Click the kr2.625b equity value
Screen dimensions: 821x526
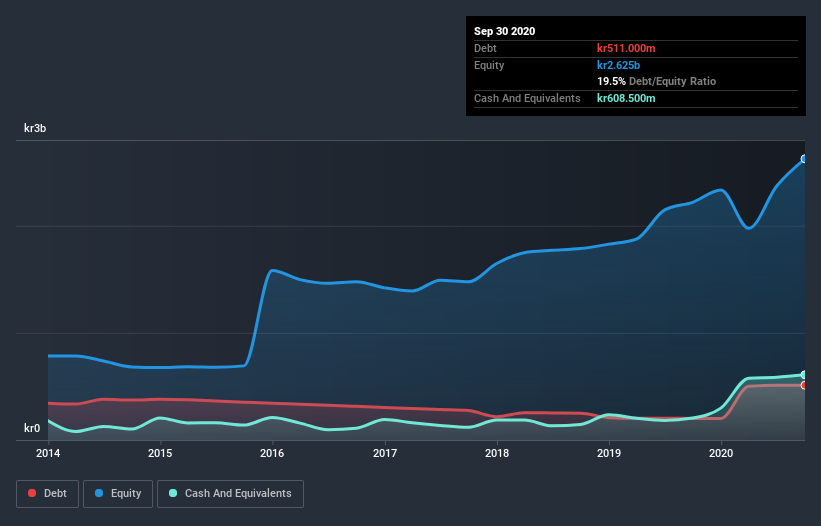618,65
